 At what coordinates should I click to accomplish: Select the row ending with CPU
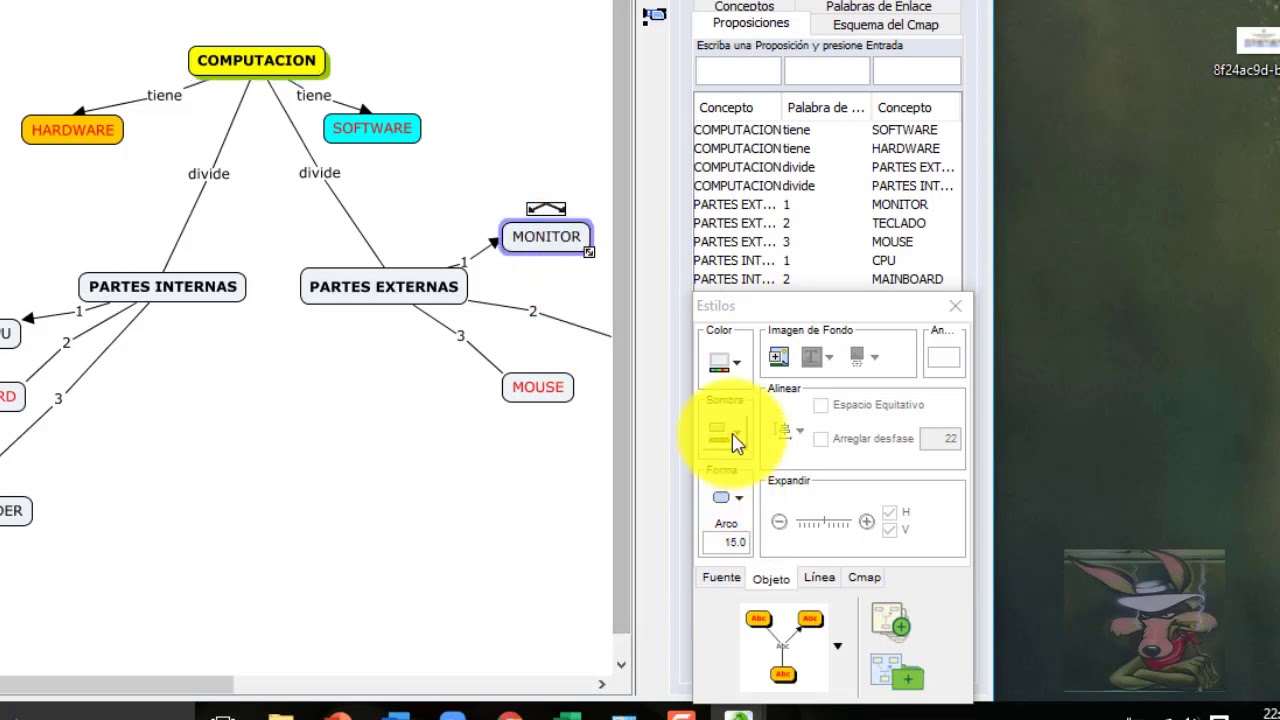pos(827,260)
